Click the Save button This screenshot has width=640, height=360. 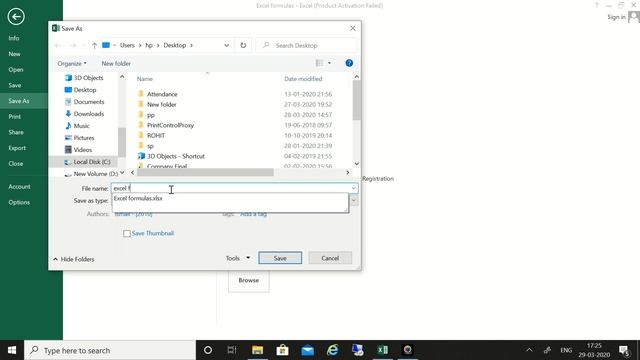280,258
